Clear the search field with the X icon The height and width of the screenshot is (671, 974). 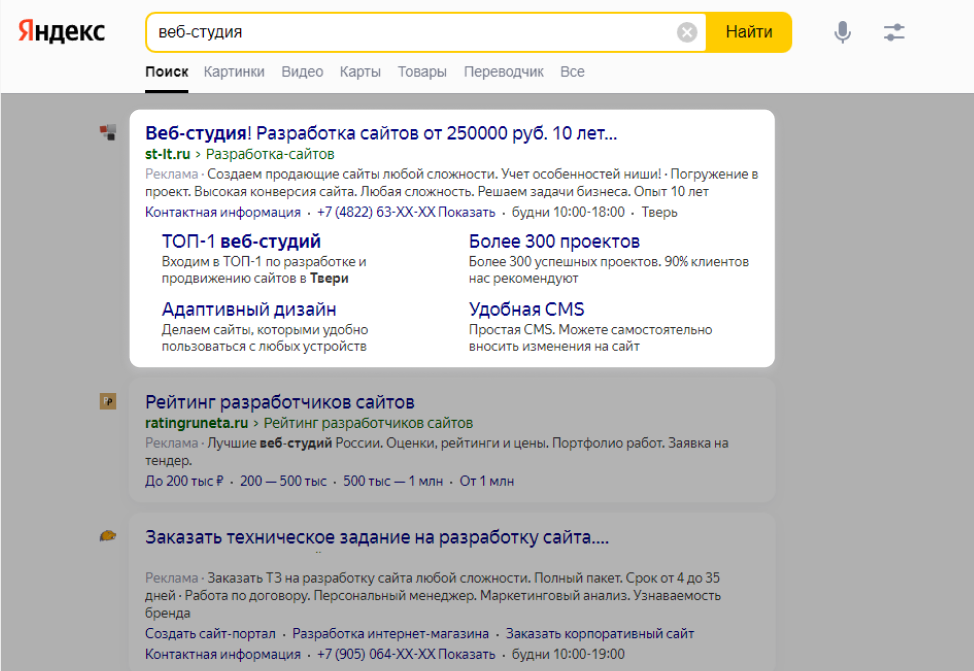687,32
